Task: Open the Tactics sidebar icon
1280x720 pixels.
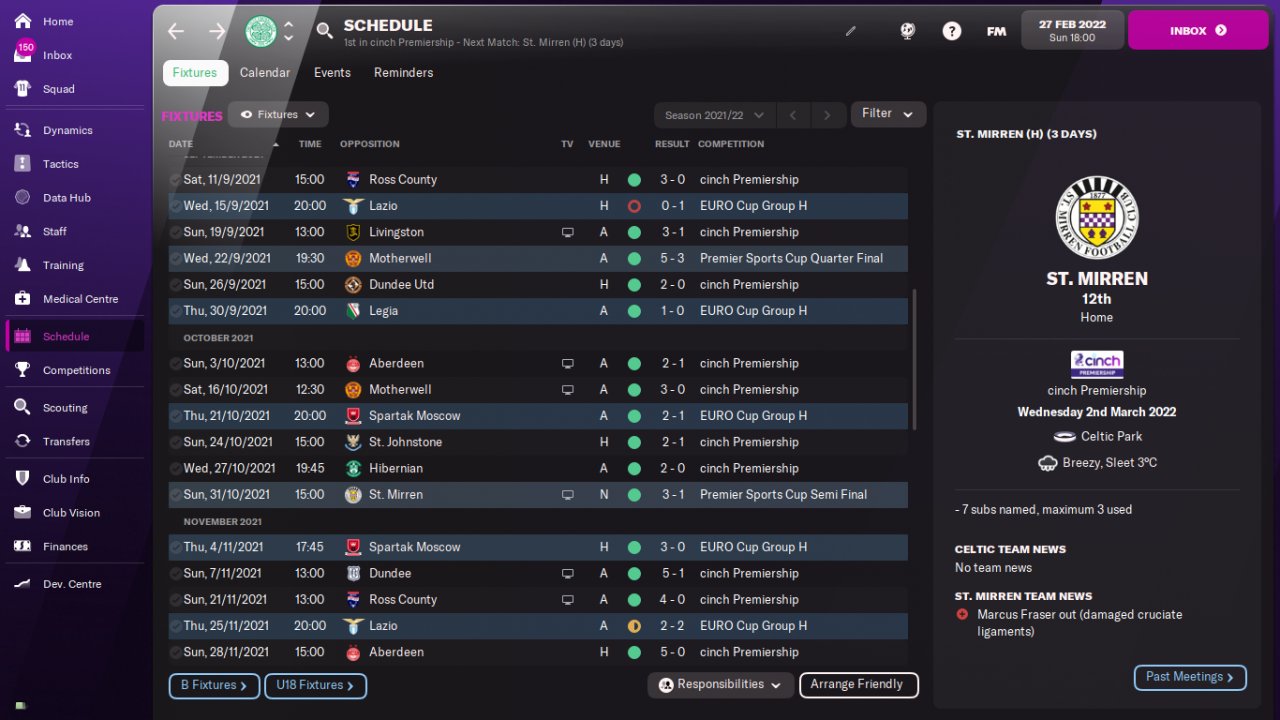Action: (x=22, y=164)
